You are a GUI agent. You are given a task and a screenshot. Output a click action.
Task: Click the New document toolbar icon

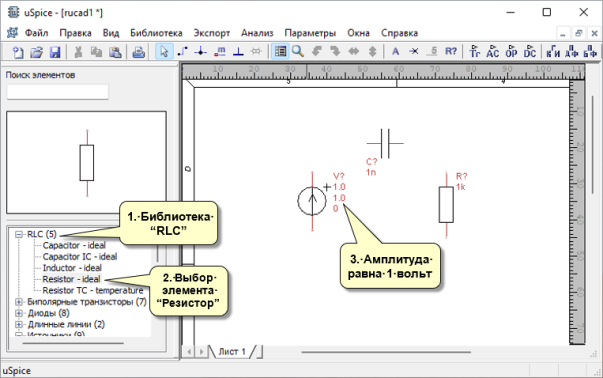[18, 52]
